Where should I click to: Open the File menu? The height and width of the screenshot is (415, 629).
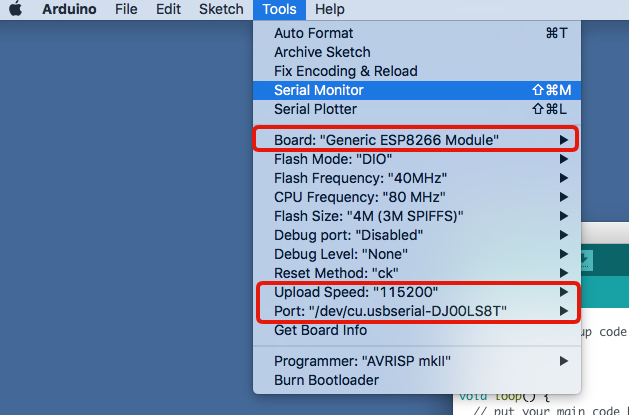pyautogui.click(x=126, y=9)
